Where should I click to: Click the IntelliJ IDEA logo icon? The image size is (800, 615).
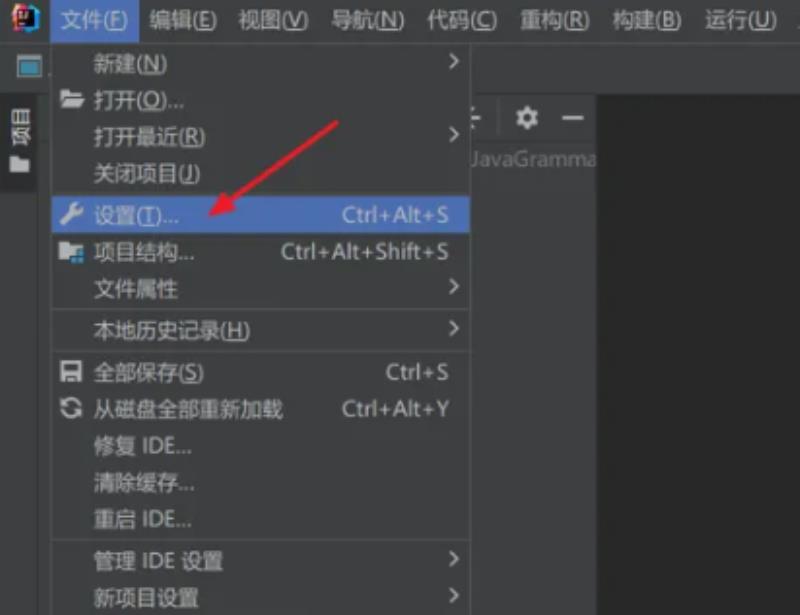click(x=26, y=18)
